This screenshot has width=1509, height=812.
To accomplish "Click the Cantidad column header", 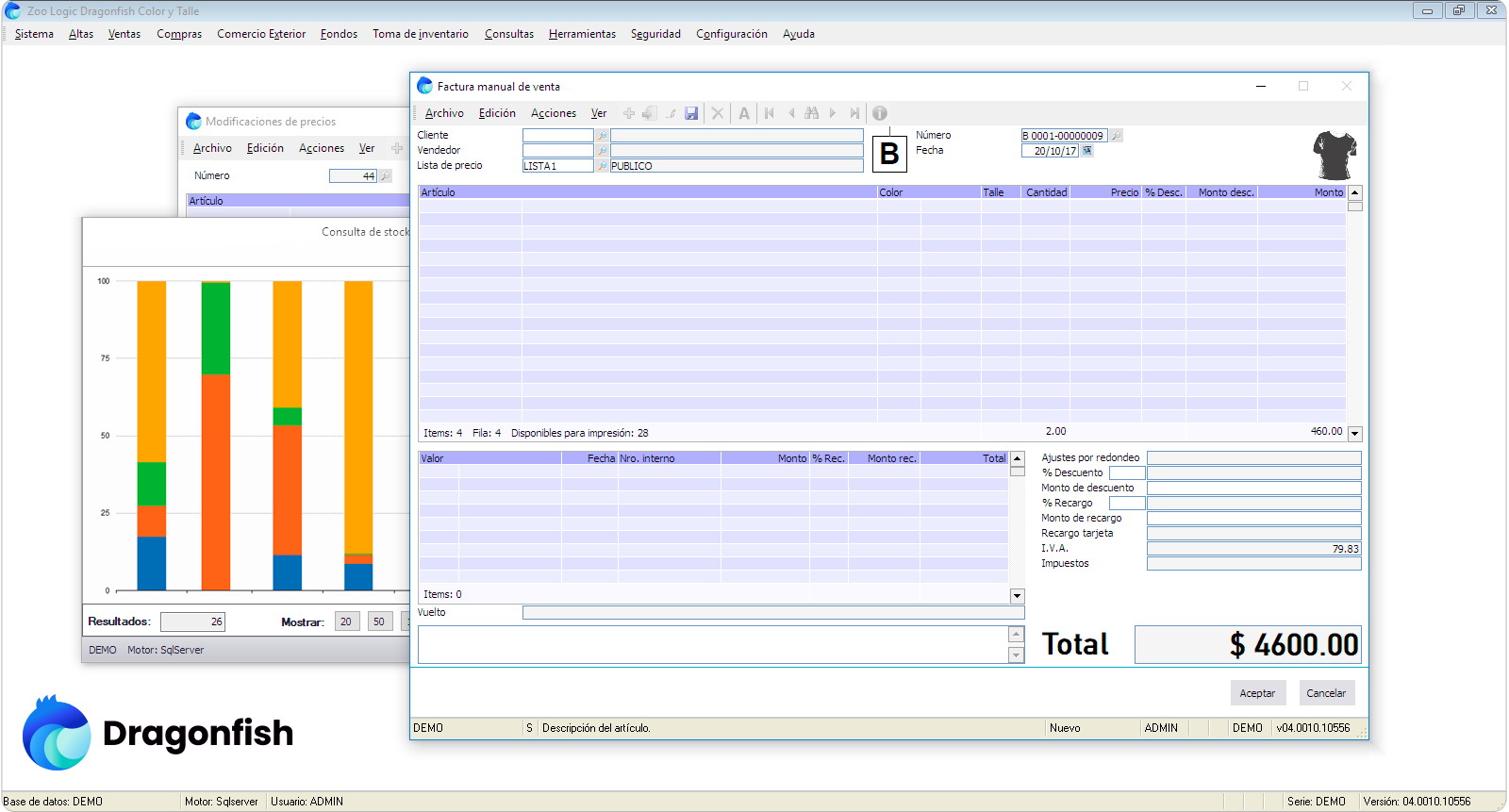I will click(x=1045, y=192).
